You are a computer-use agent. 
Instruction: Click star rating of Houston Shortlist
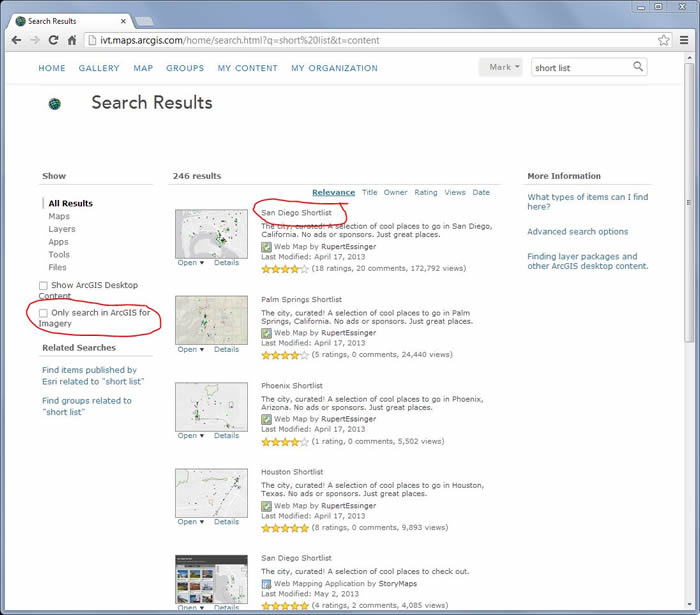click(285, 528)
